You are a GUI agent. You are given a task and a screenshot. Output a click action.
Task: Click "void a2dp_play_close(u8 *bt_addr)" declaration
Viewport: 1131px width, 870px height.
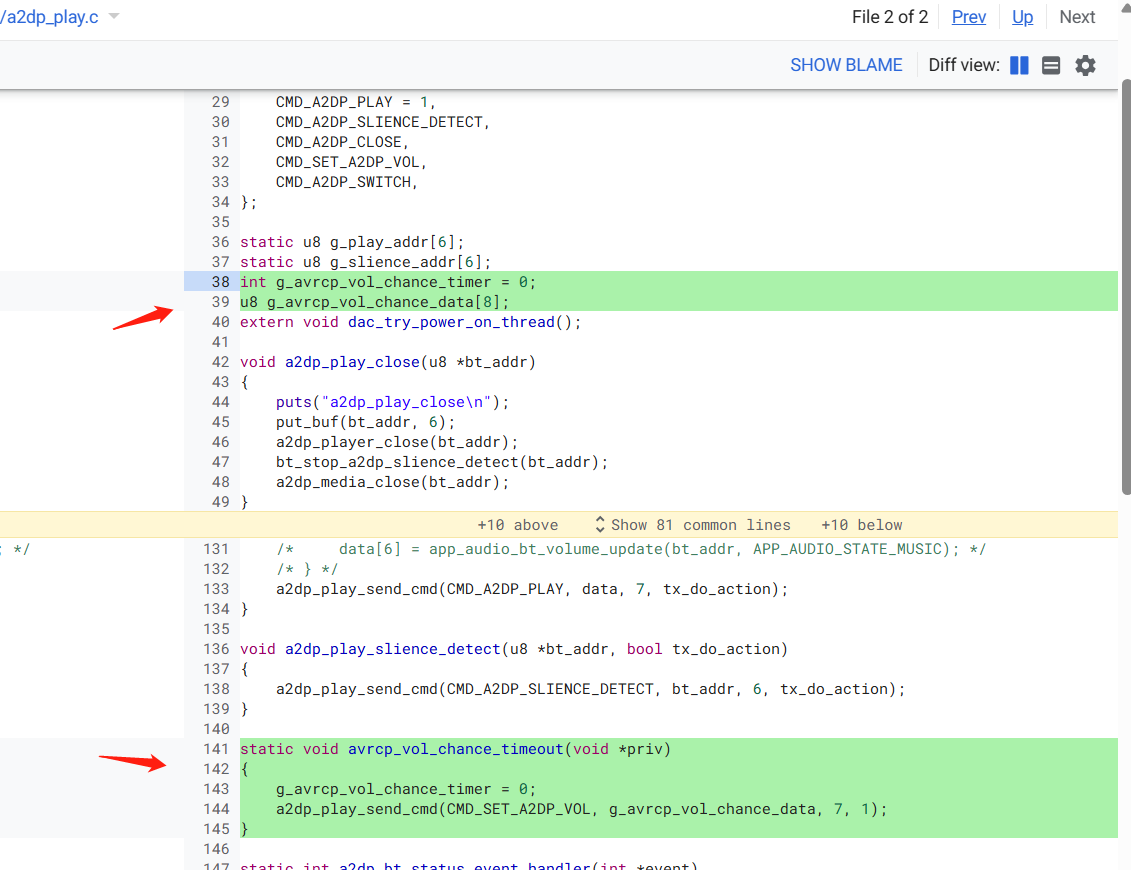point(388,362)
